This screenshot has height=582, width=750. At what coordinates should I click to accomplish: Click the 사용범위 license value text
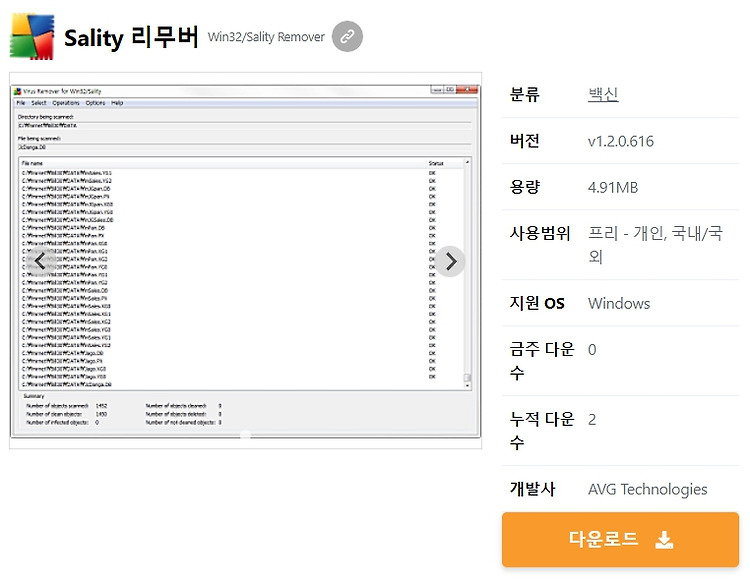[655, 245]
